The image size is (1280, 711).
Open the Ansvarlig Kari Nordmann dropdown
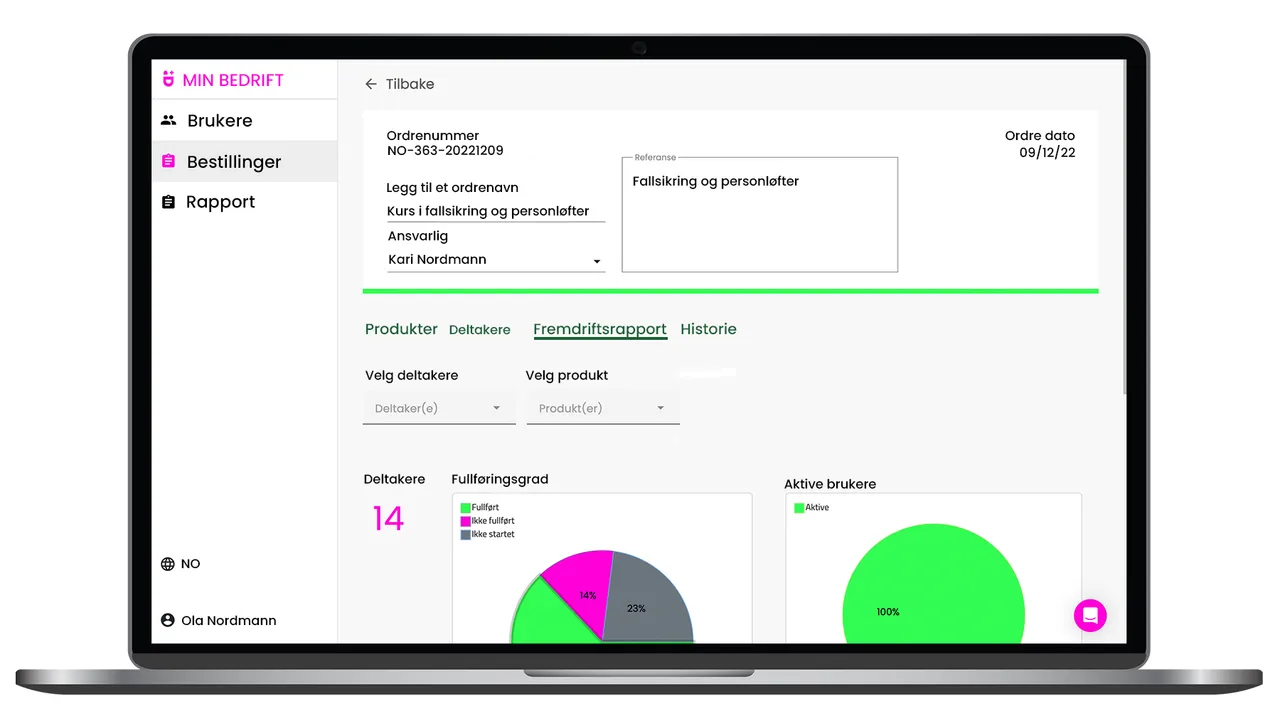point(496,260)
